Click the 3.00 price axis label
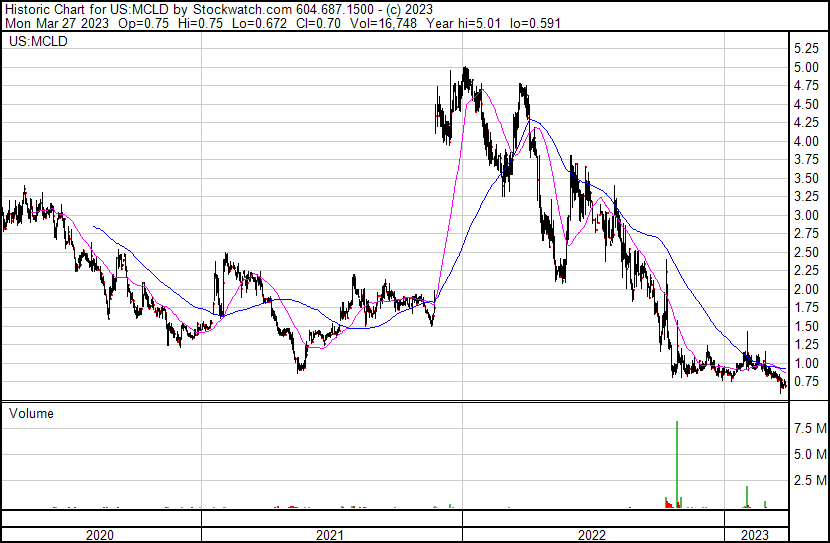The width and height of the screenshot is (830, 543). pos(806,216)
